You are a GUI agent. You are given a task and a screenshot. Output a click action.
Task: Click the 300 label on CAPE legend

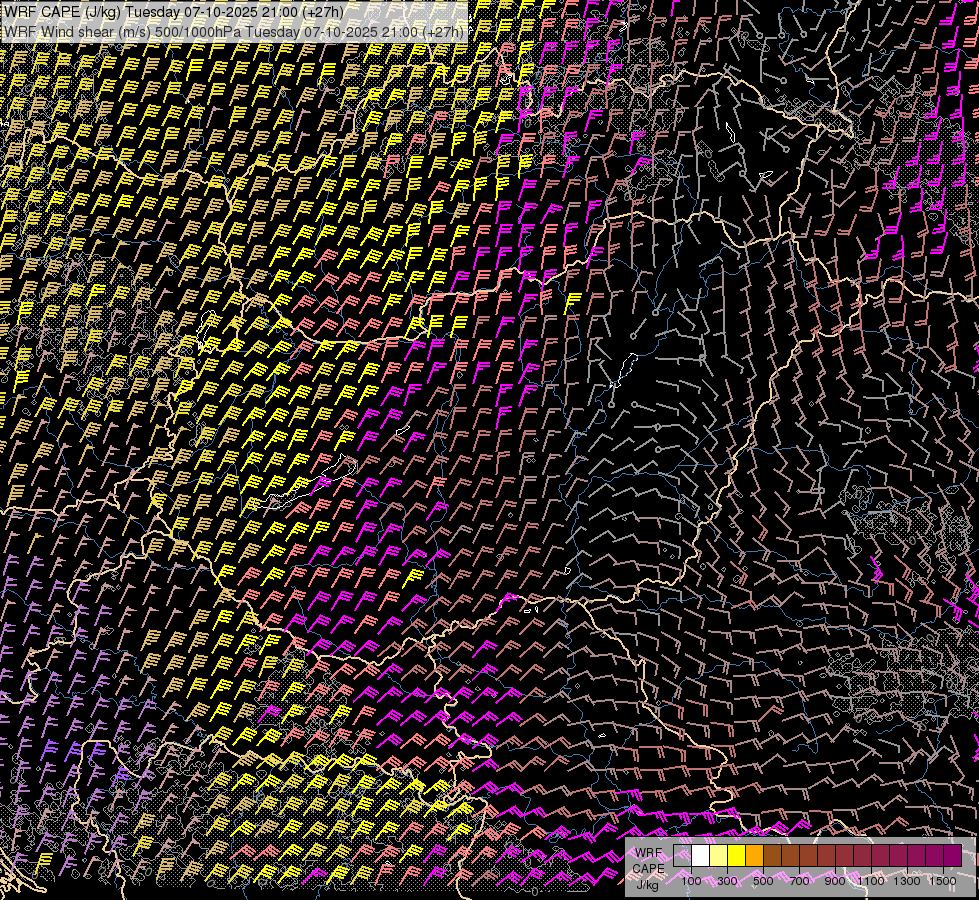[727, 881]
